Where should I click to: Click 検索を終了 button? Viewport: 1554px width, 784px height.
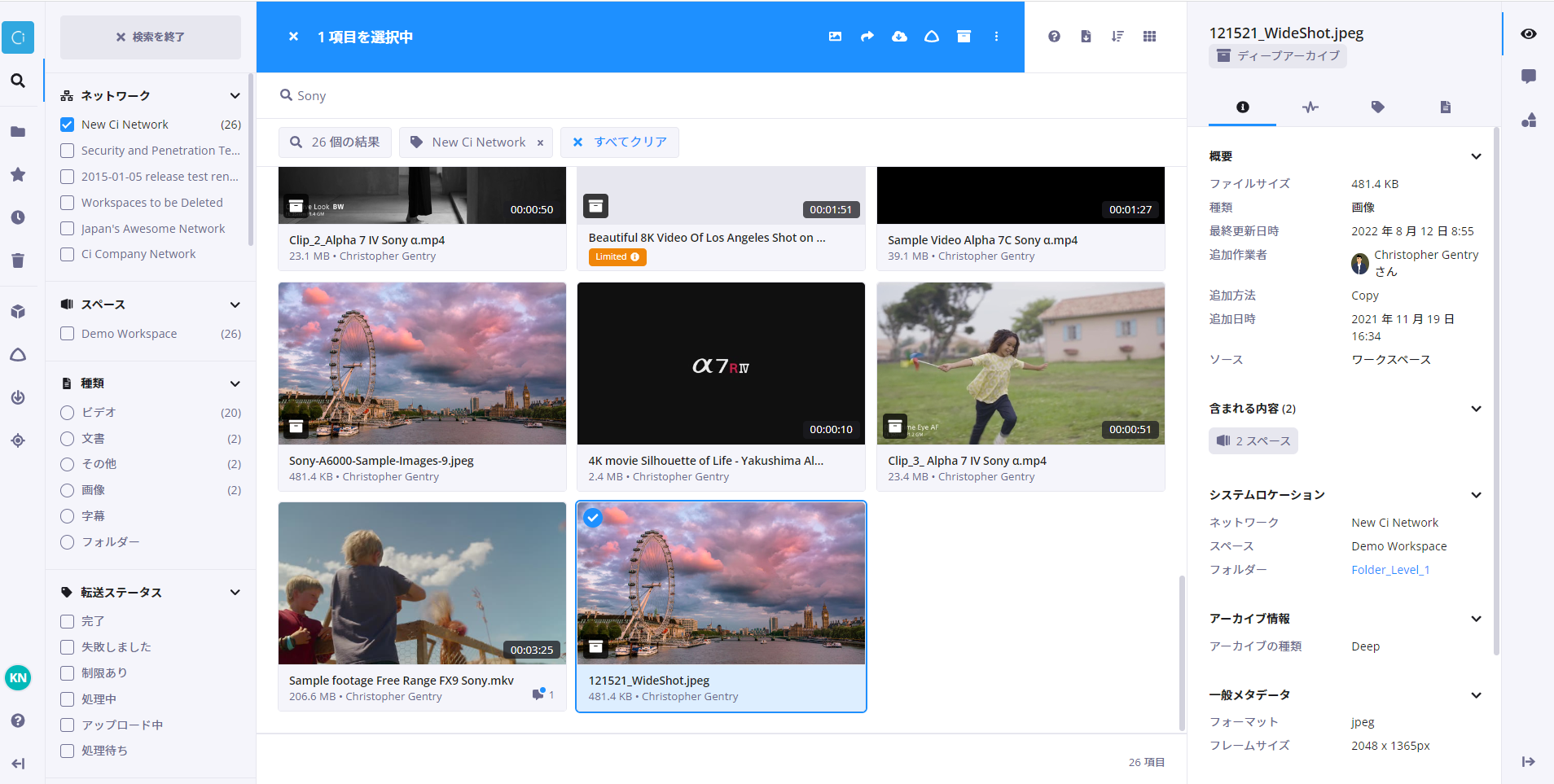pos(151,37)
